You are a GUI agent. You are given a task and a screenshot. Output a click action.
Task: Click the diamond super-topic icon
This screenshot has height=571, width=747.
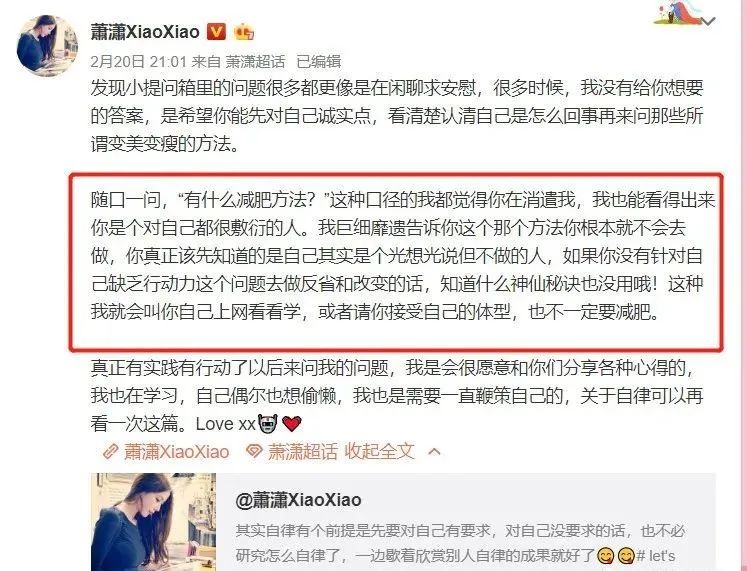pyautogui.click(x=254, y=451)
